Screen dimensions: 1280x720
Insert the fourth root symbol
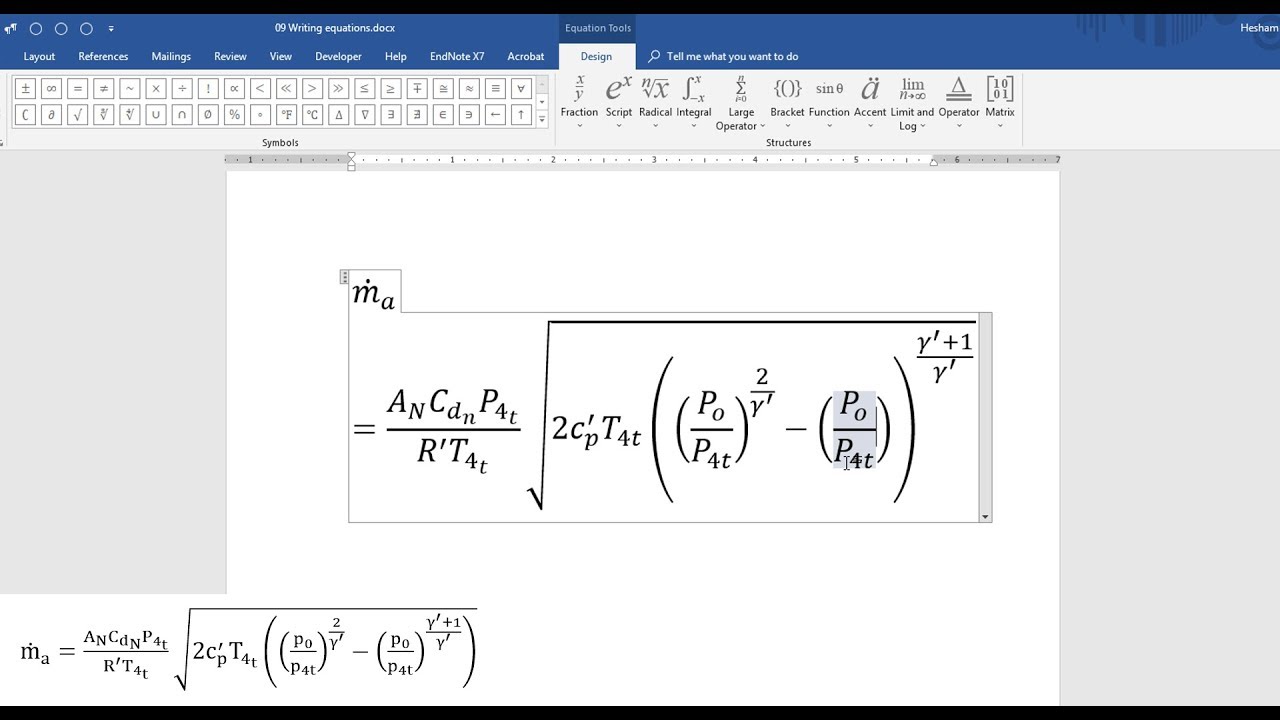[129, 114]
